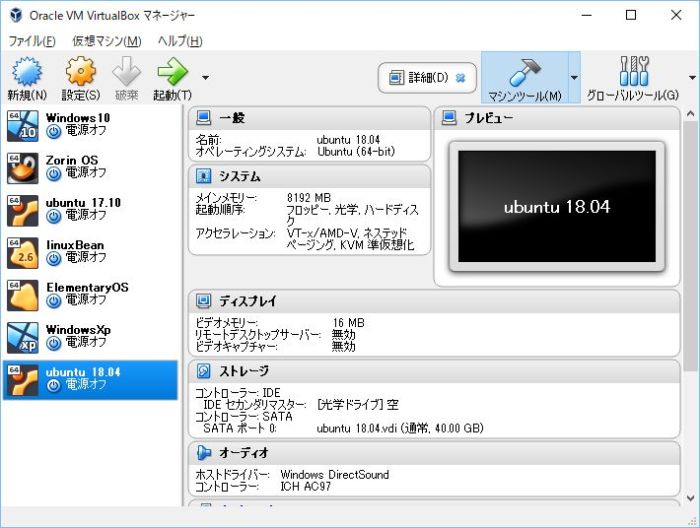
Task: Select the Windows10 virtual machine
Action: pos(90,124)
